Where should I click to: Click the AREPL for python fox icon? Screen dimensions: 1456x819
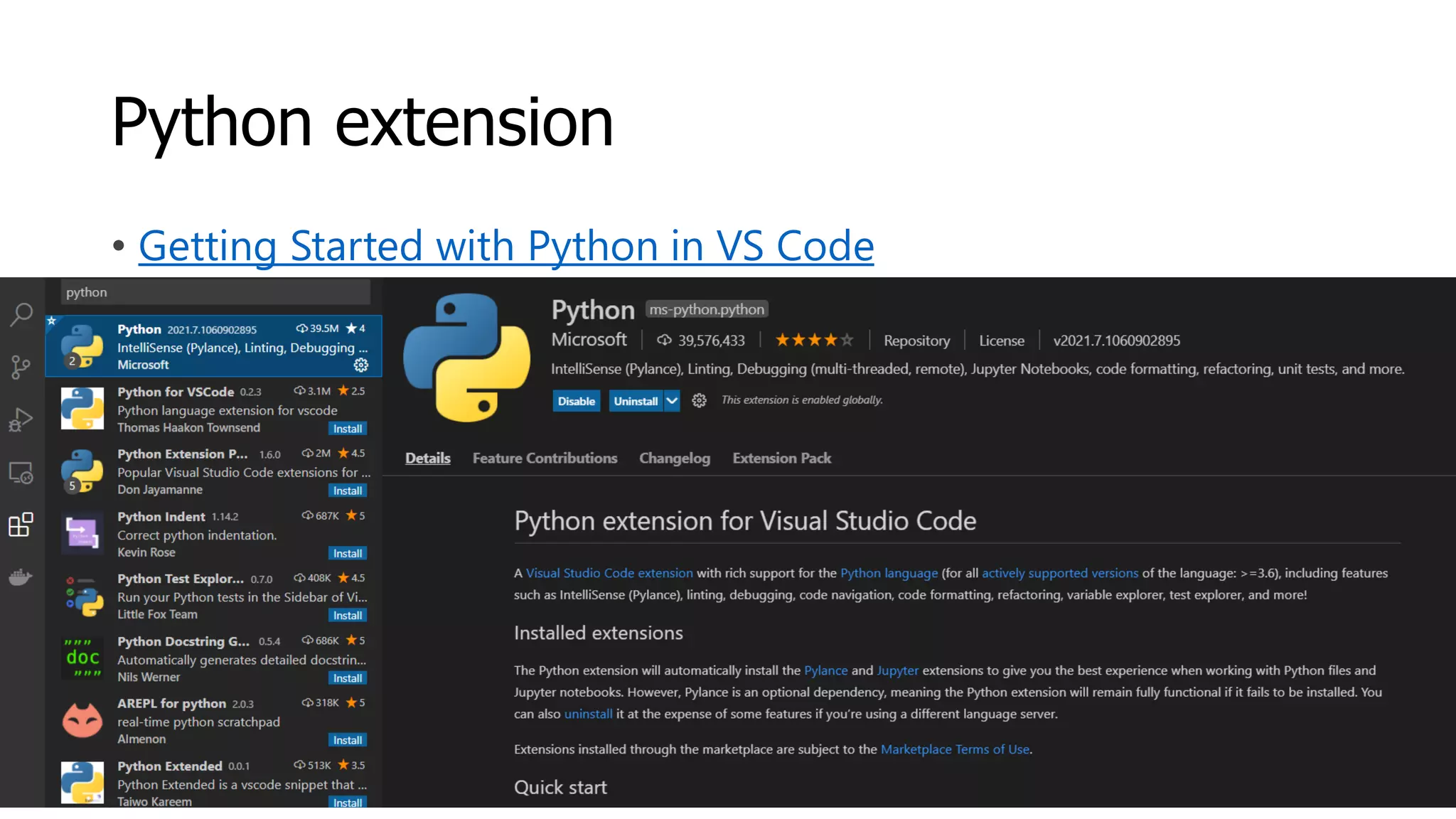[82, 720]
